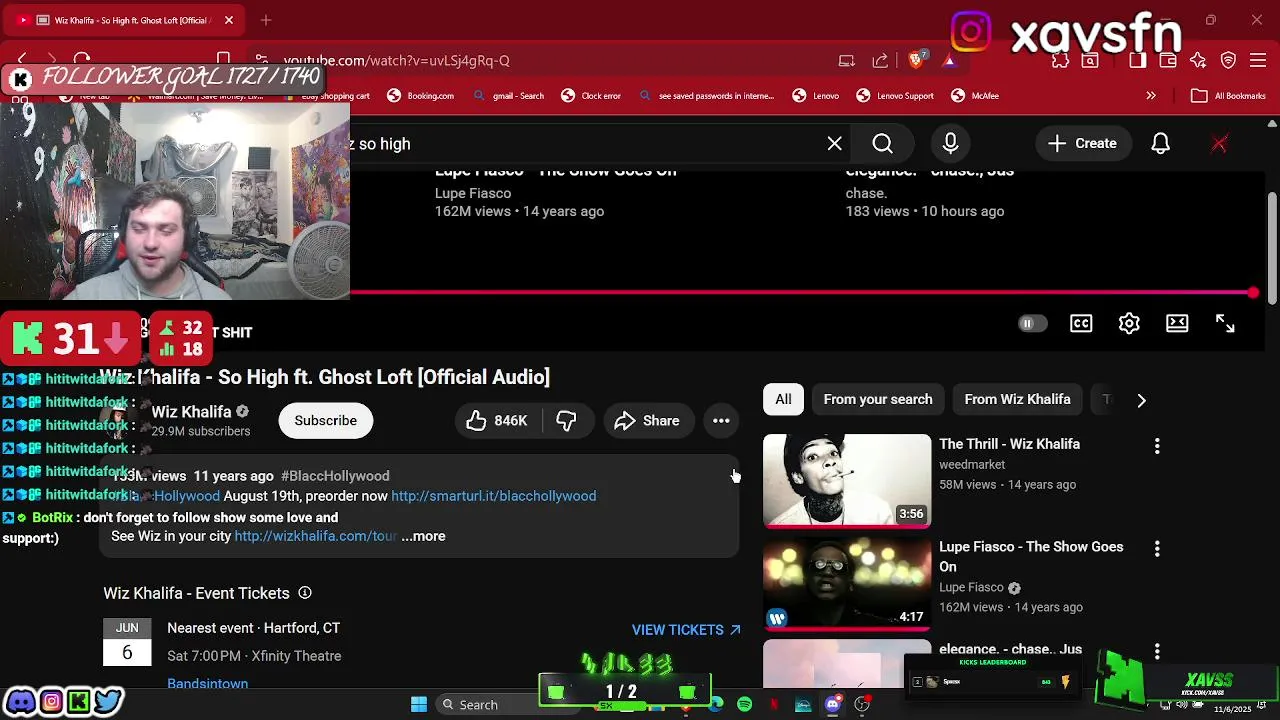Open Brave Rewards triangle icon
The height and width of the screenshot is (720, 1280).
tap(948, 60)
